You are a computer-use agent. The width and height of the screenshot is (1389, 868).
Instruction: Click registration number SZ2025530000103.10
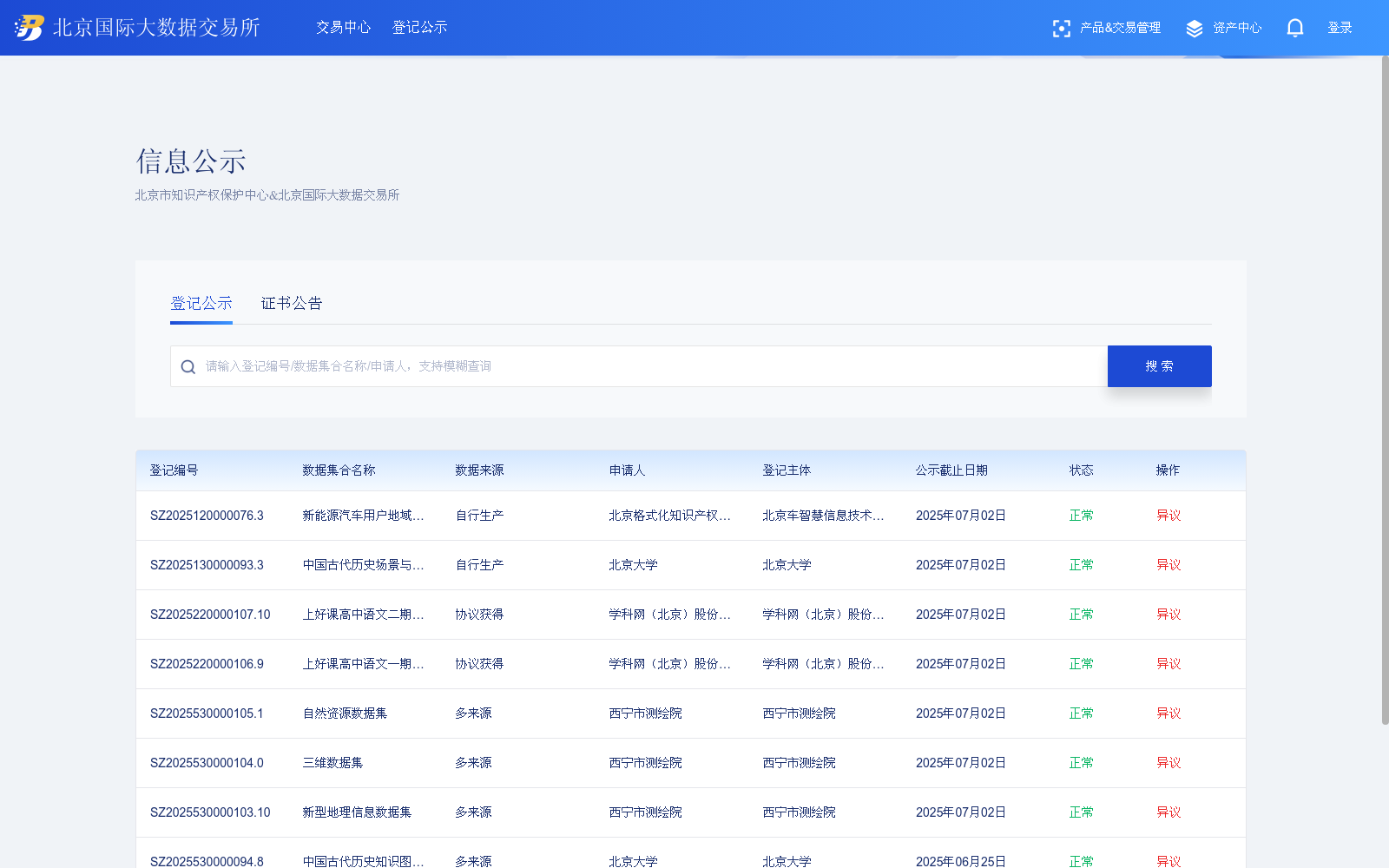210,812
